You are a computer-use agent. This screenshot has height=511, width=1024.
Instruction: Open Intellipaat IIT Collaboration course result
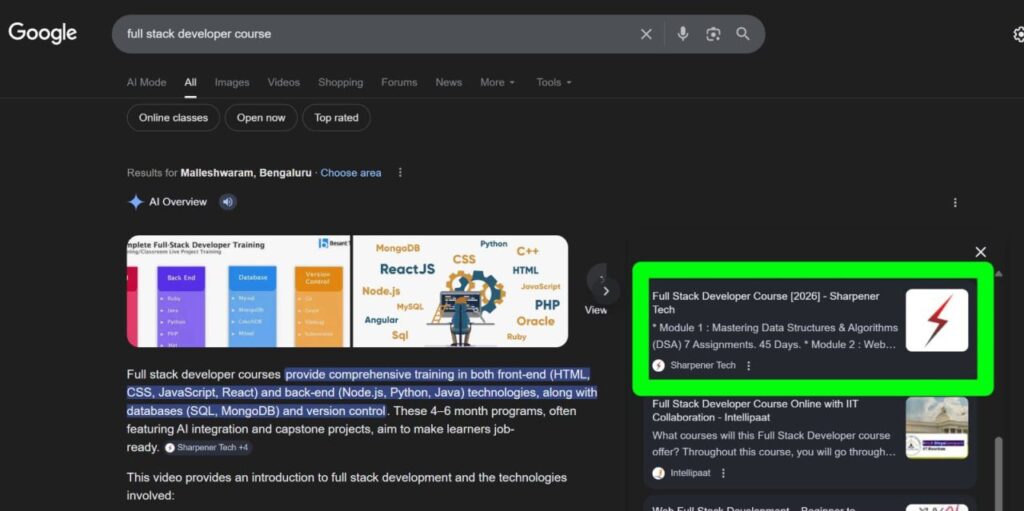[x=754, y=410]
